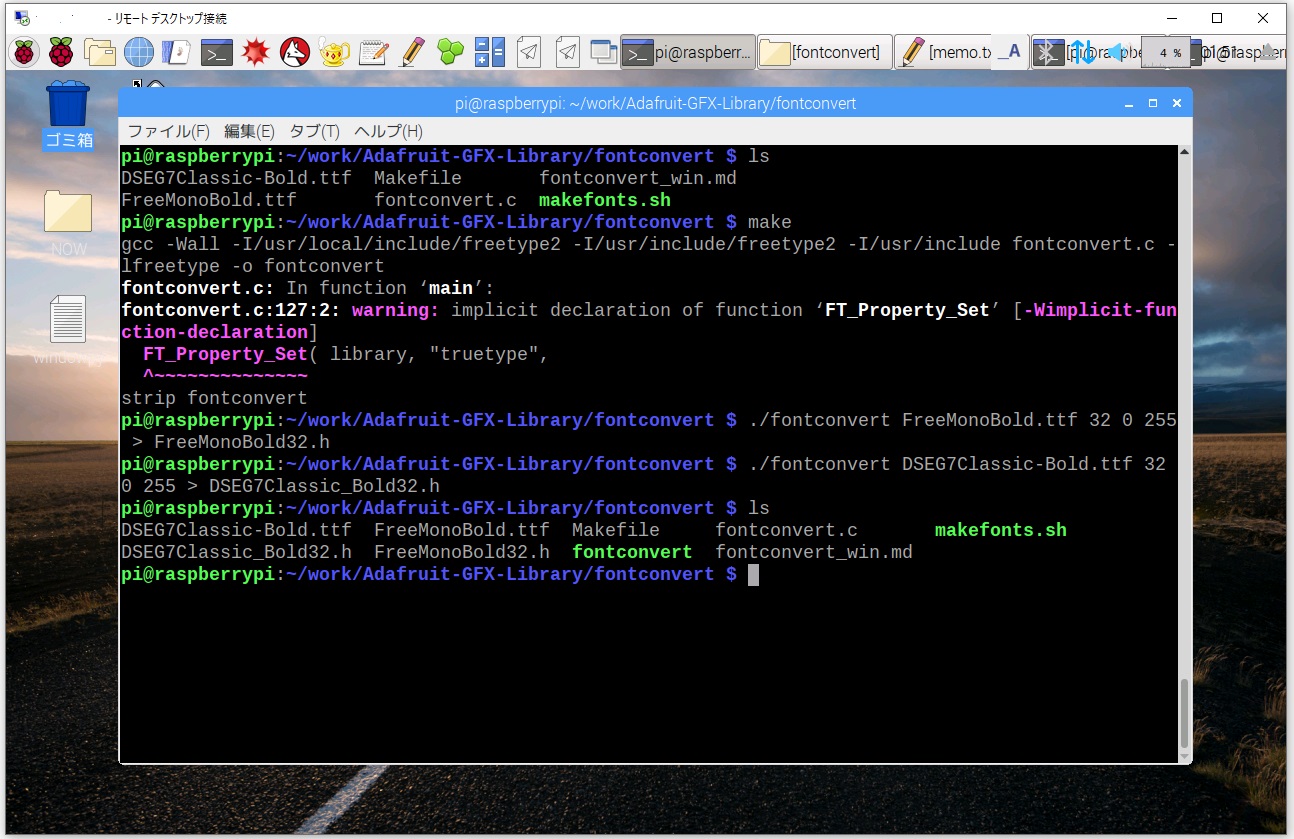This screenshot has height=839, width=1294.
Task: Launch the green hexagons application icon
Action: [x=451, y=52]
